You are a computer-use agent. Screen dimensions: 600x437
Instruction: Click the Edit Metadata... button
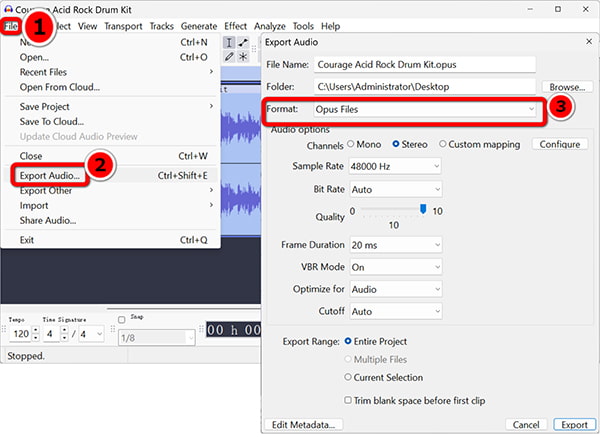coord(303,425)
